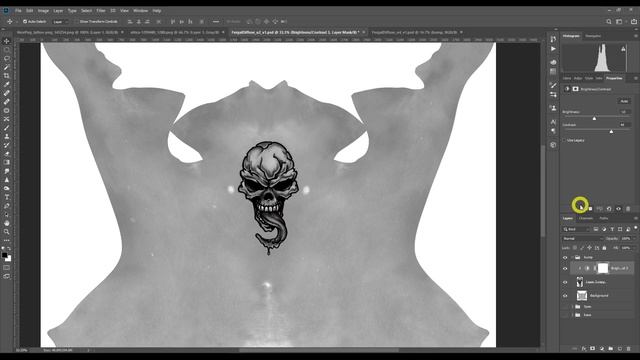Select the Clone Stamp tool
The image size is (640, 360).
coord(7,137)
